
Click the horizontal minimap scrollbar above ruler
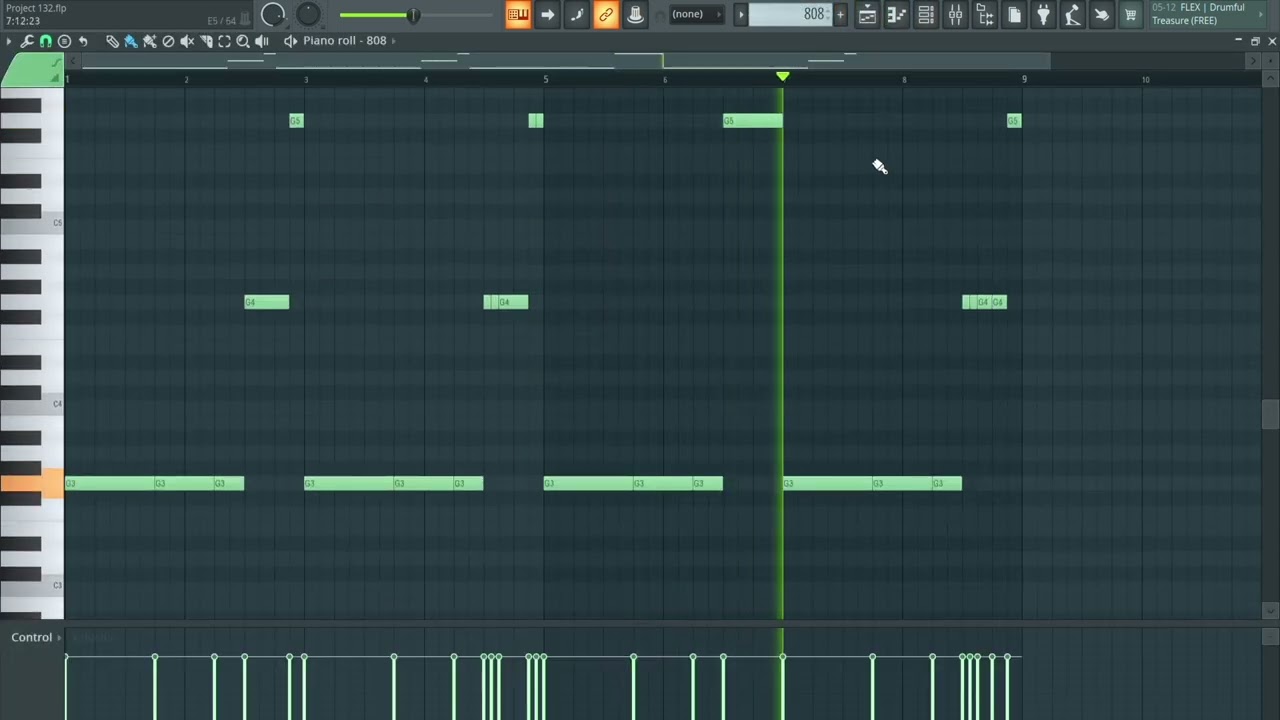pyautogui.click(x=566, y=61)
